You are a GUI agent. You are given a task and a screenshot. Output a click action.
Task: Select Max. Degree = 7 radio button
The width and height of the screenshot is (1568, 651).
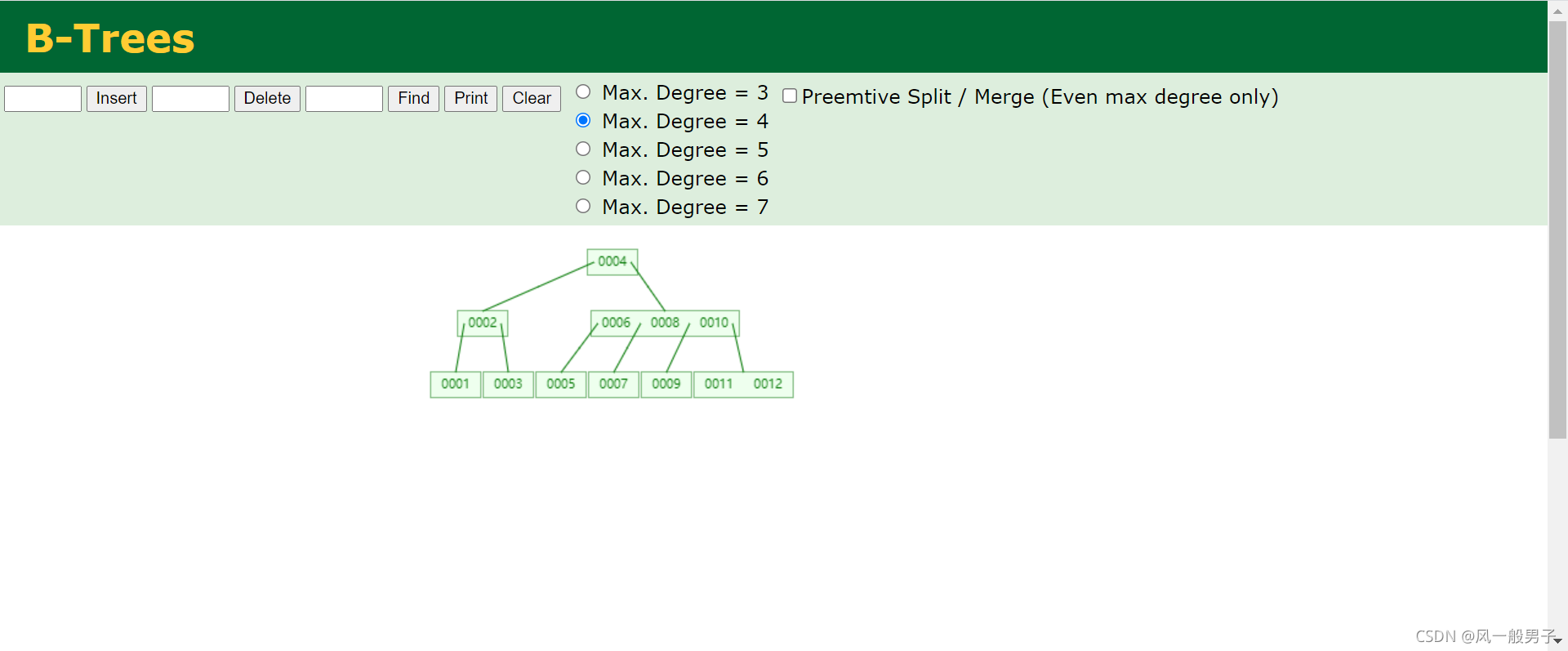[x=583, y=206]
